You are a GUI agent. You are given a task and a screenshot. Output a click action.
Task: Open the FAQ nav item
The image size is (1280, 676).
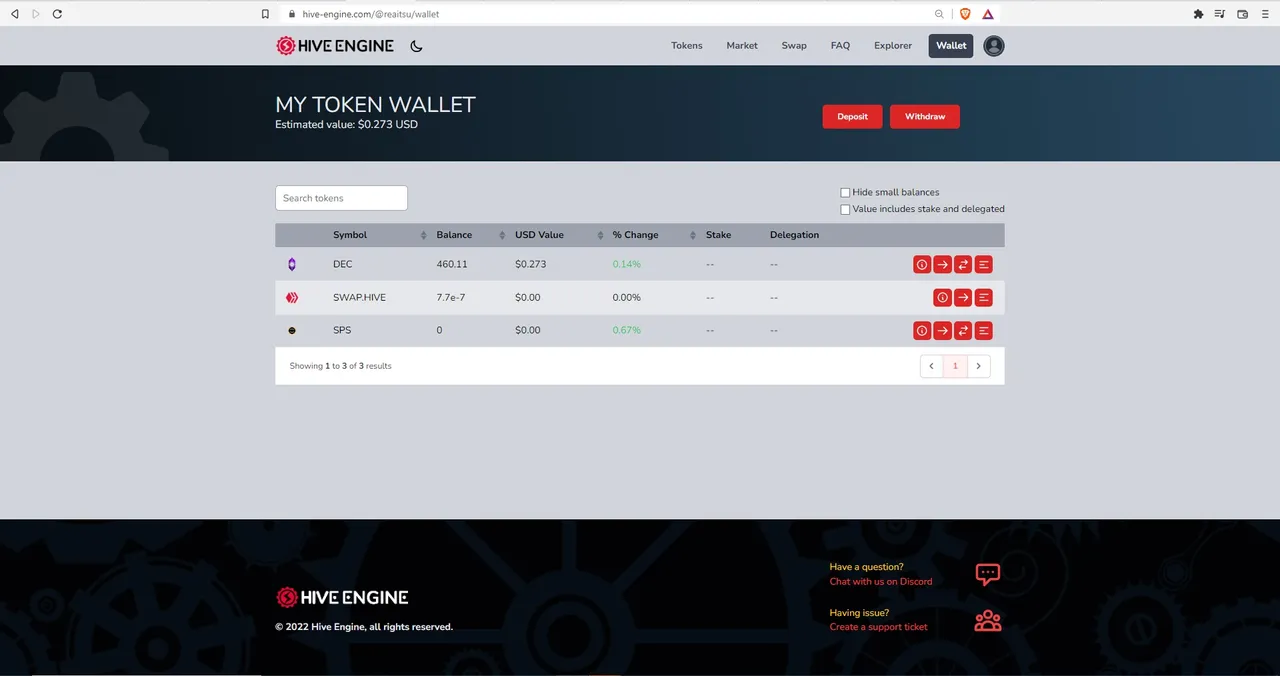coord(840,46)
